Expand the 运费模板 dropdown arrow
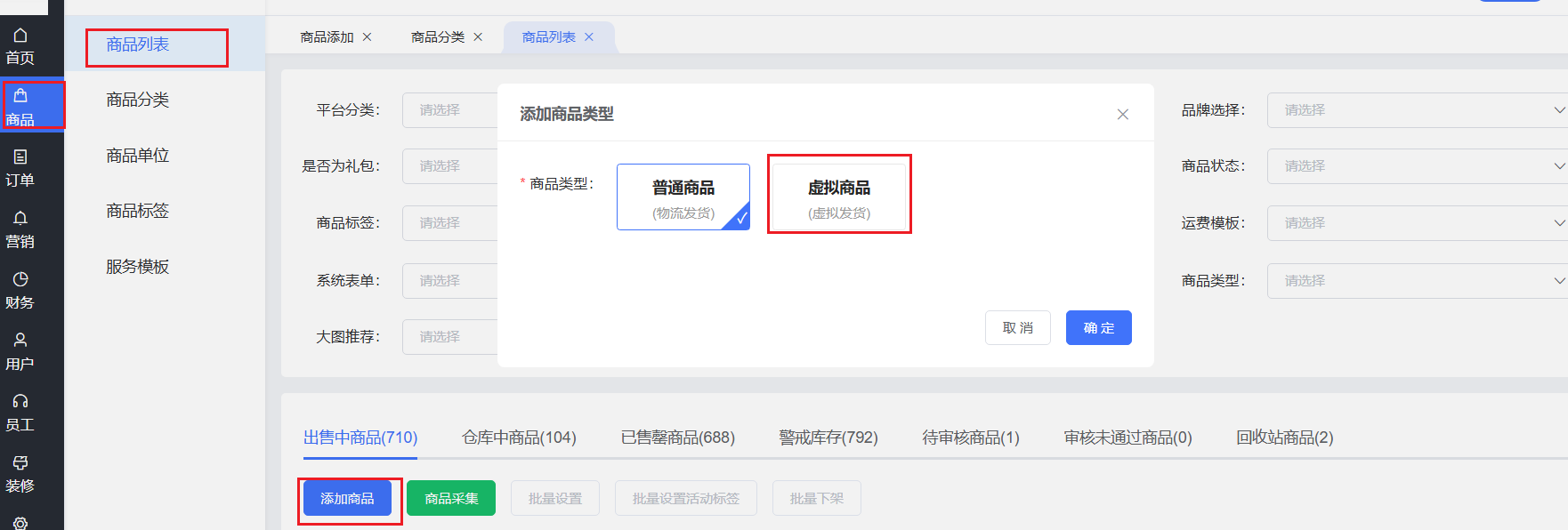 1559,223
